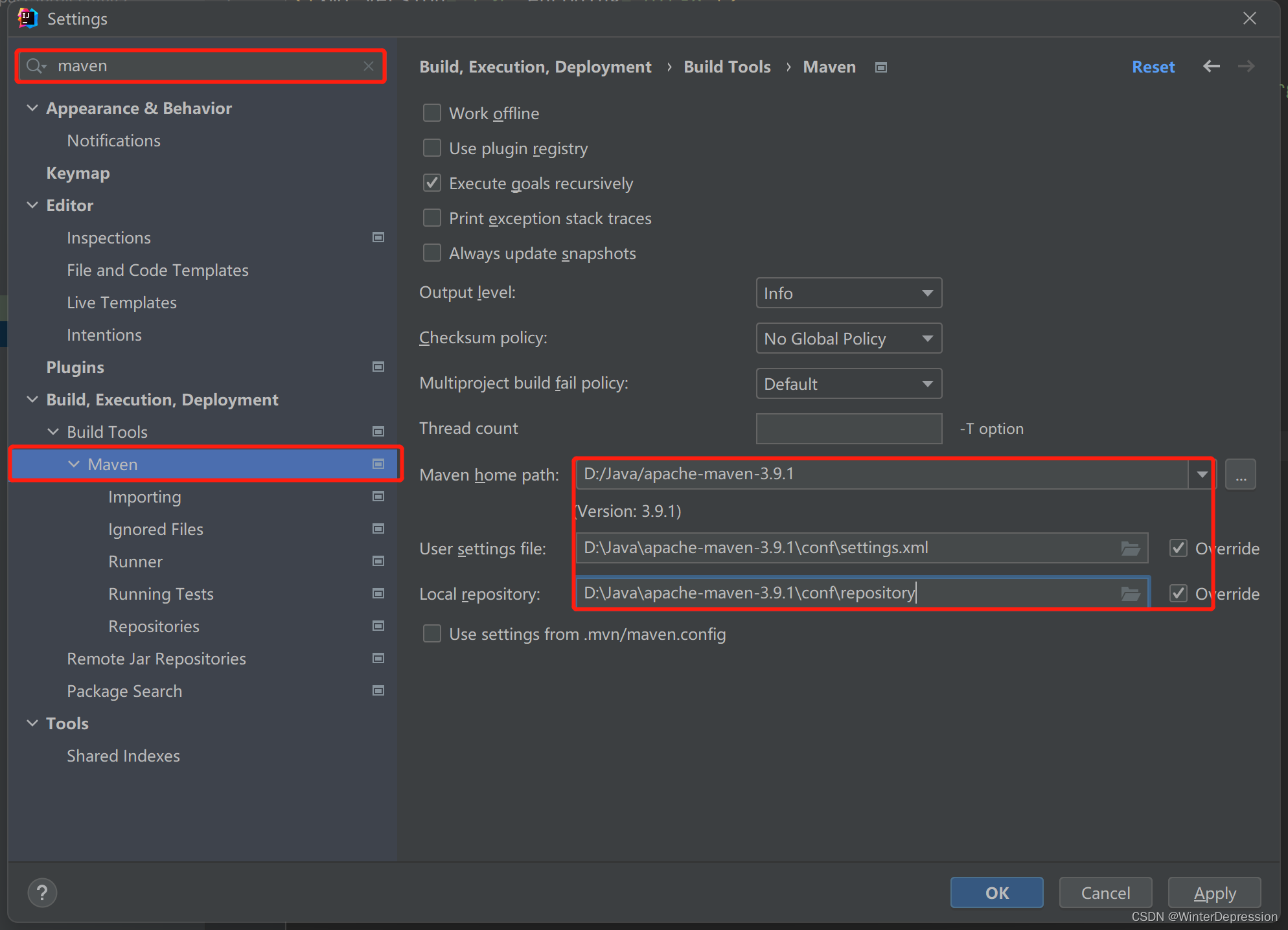Viewport: 1288px width, 930px height.
Task: Enable Use plugin registry checkbox
Action: (x=432, y=148)
